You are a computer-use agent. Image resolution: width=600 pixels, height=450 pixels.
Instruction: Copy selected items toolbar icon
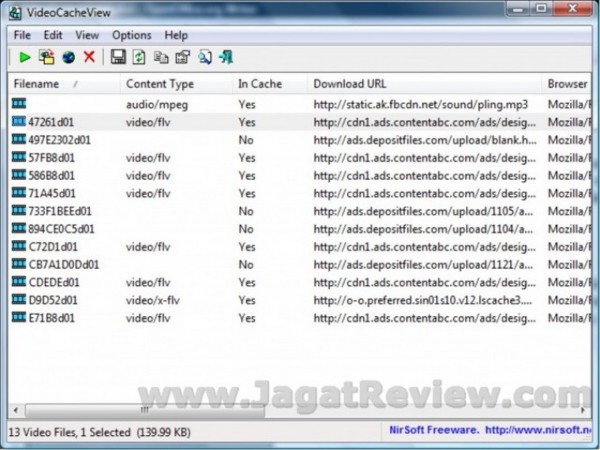(x=161, y=57)
